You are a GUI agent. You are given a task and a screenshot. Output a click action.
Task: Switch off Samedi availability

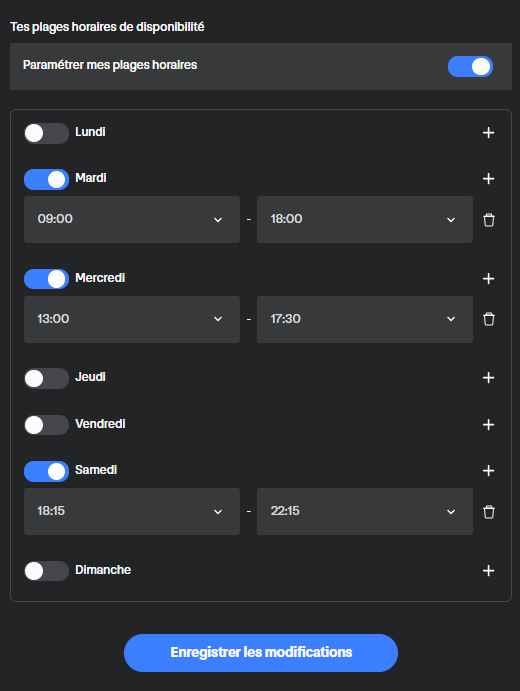tap(46, 472)
